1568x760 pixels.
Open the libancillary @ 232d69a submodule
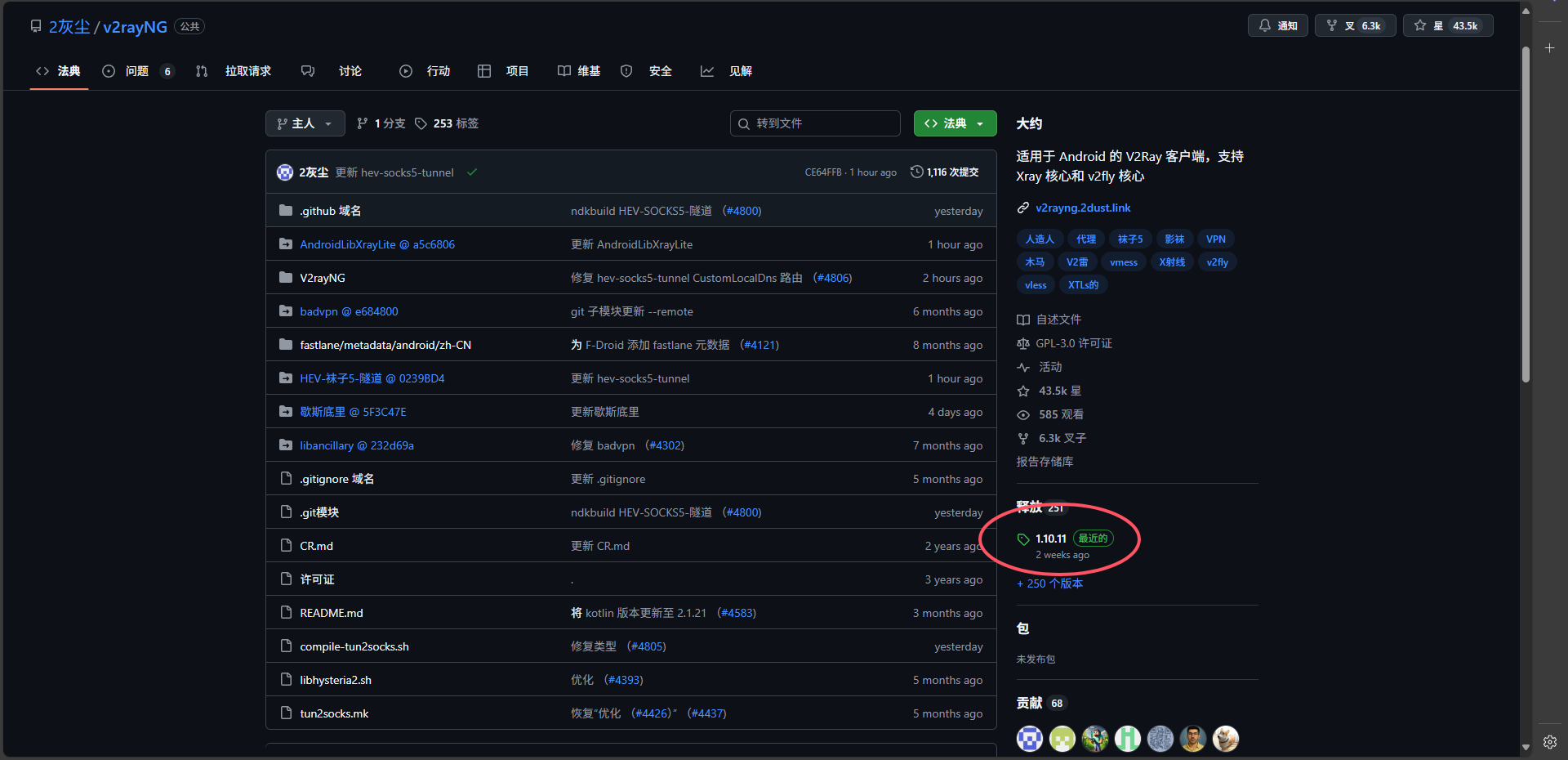pyautogui.click(x=357, y=445)
